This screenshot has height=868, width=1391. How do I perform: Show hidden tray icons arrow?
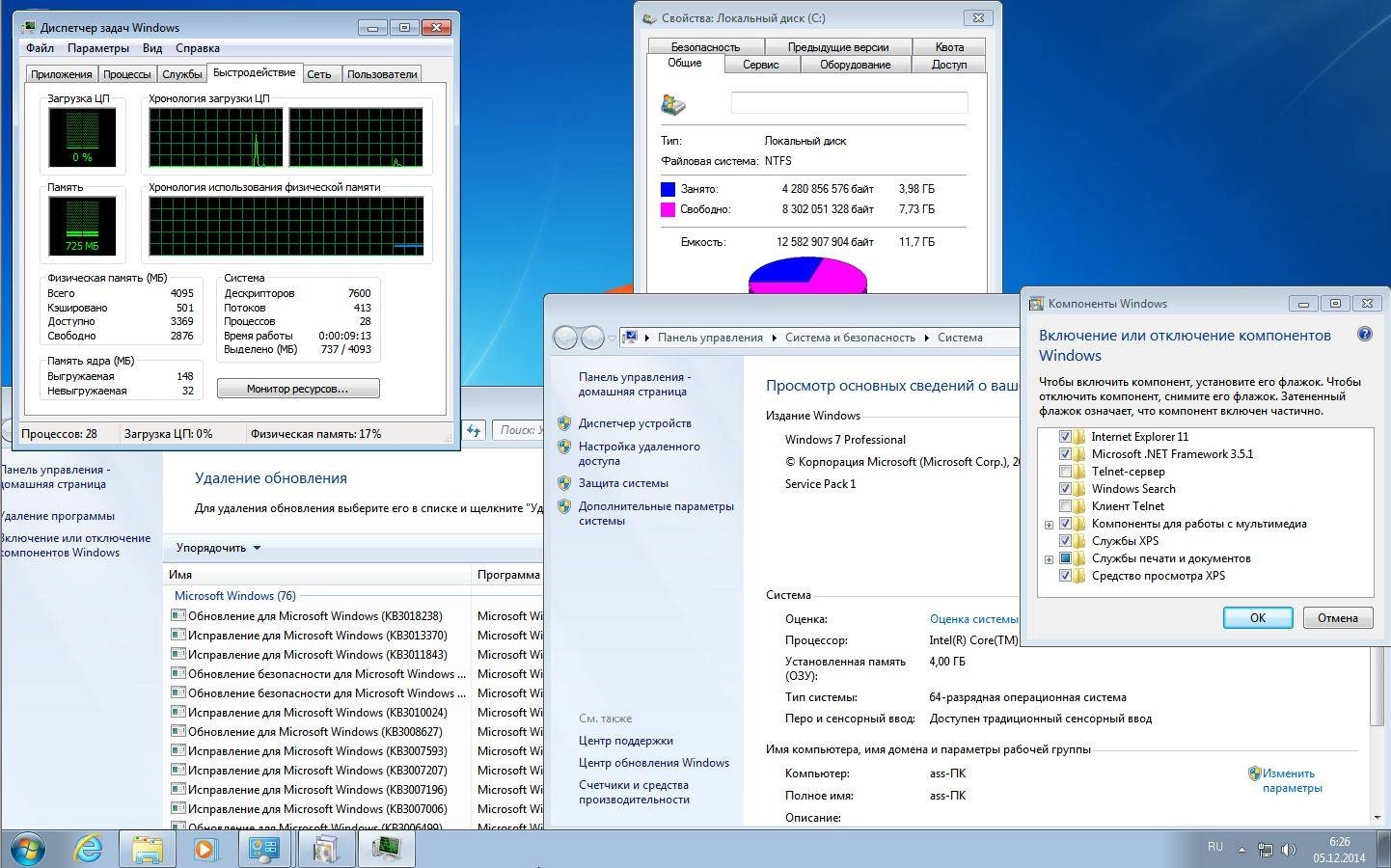1241,851
